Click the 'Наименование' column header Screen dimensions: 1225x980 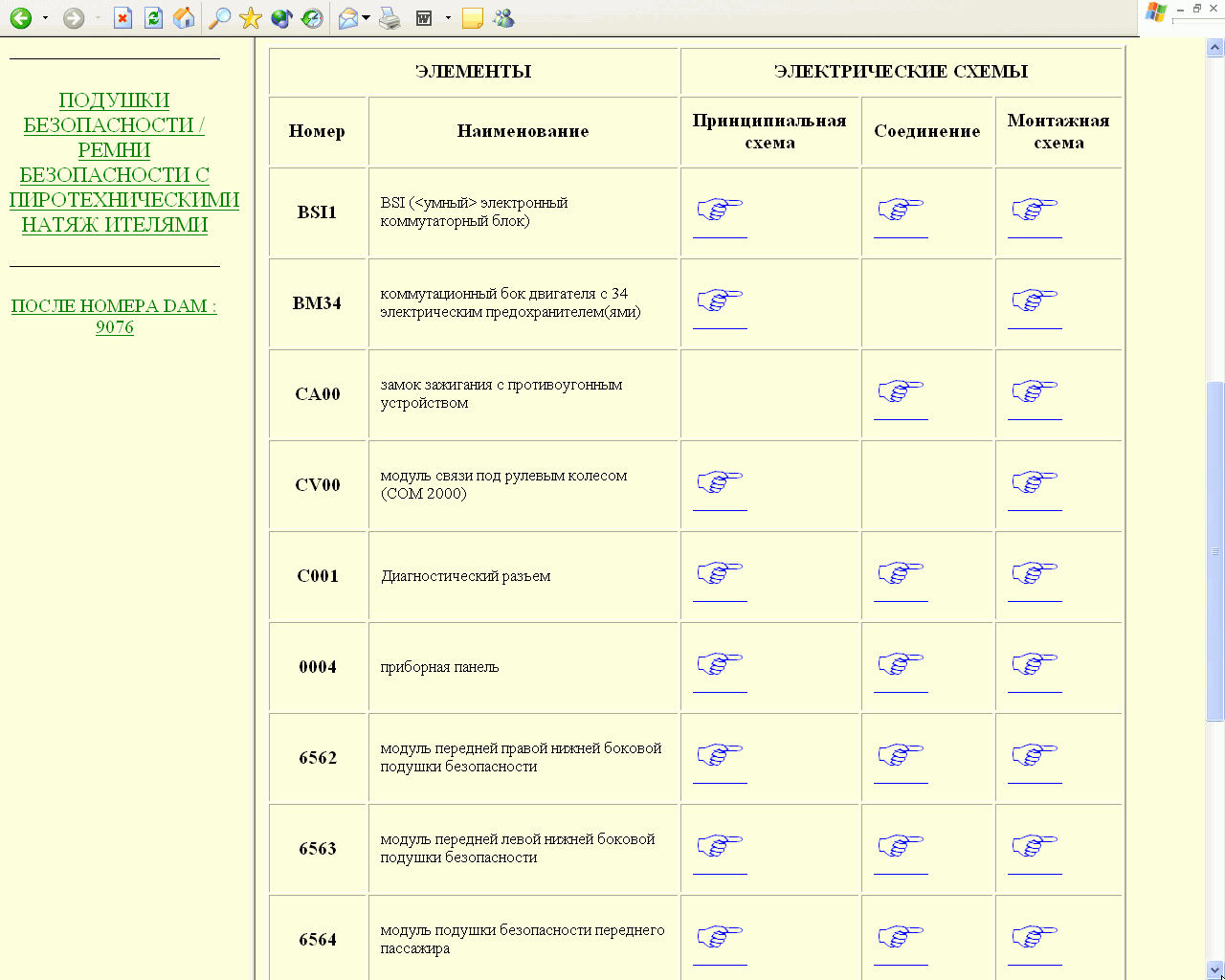coord(523,131)
